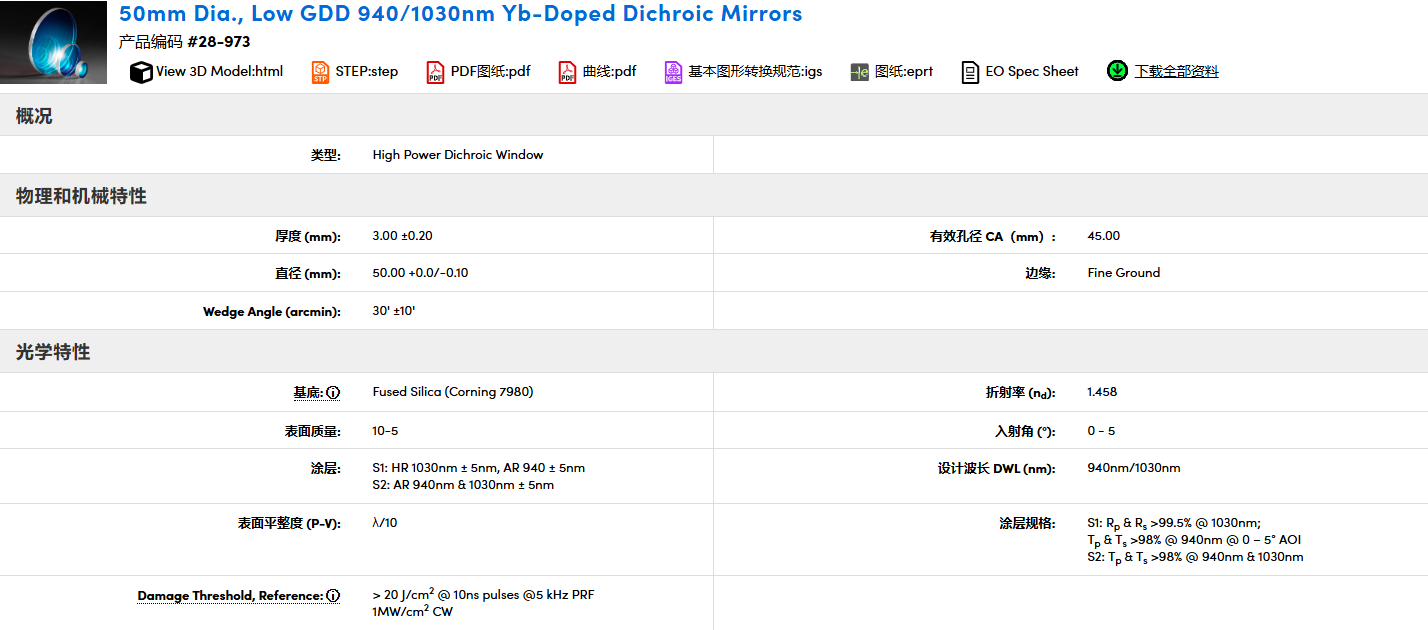Click design wavelength value 940nm/1030nm

click(x=1134, y=468)
